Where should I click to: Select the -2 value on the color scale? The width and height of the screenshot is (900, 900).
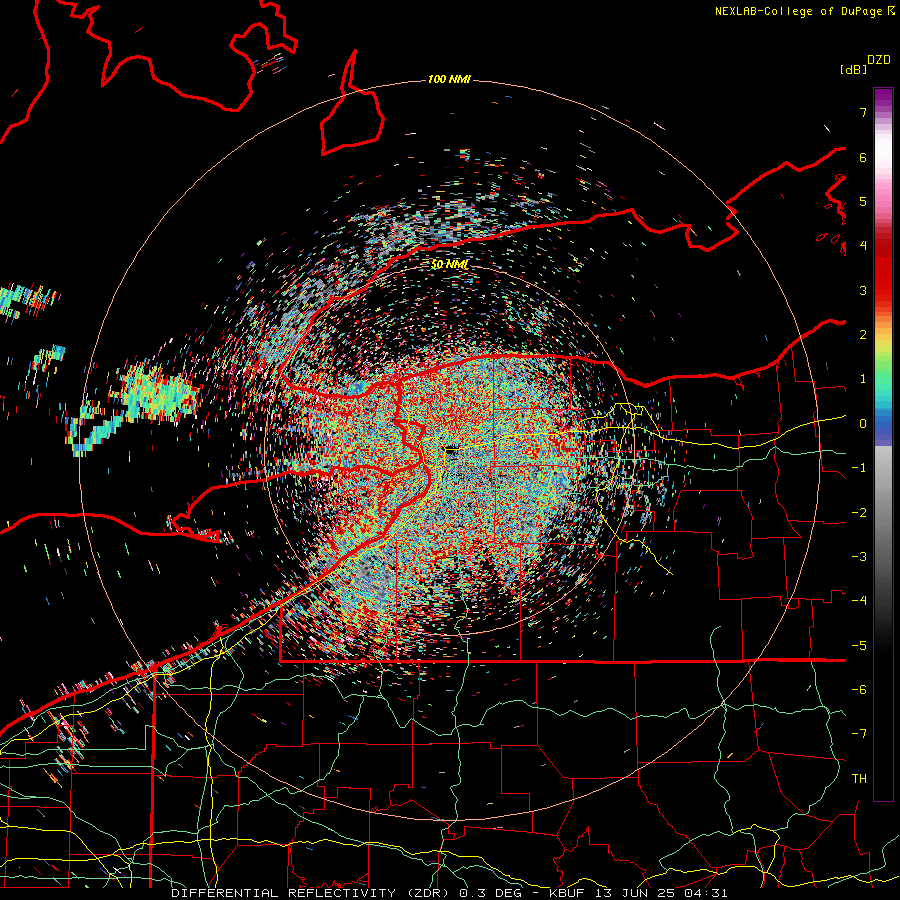[x=859, y=513]
